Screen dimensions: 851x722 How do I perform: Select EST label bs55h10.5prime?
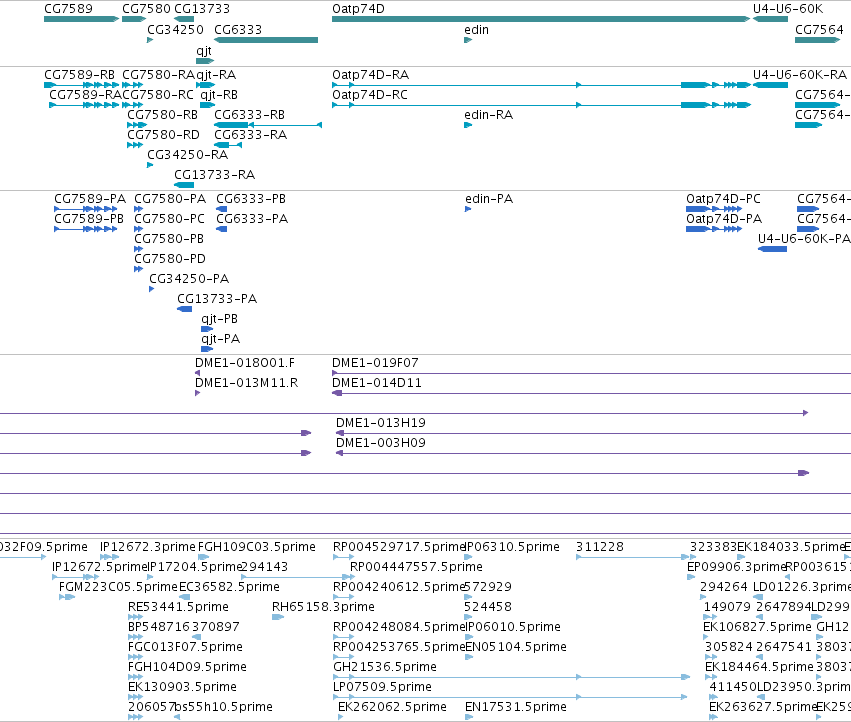224,707
